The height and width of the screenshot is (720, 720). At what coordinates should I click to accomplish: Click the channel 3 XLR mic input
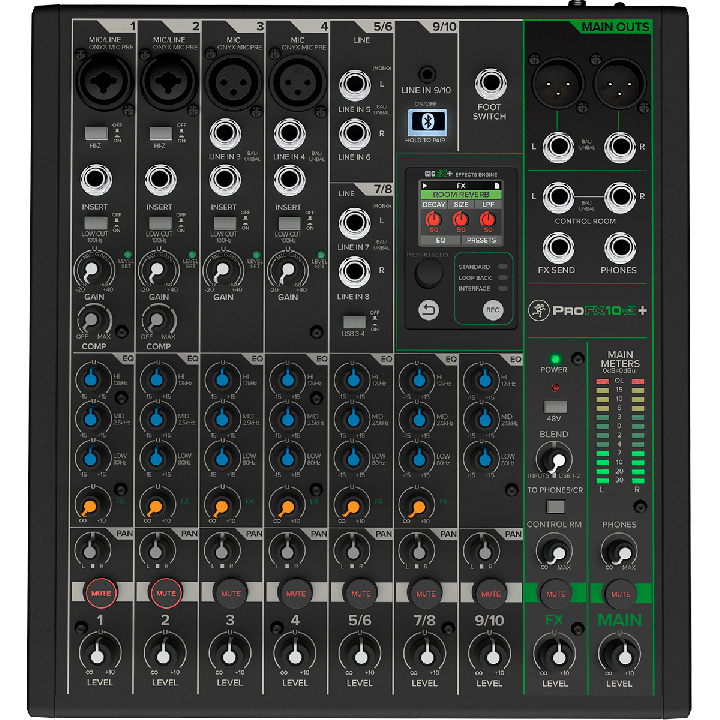[x=233, y=82]
